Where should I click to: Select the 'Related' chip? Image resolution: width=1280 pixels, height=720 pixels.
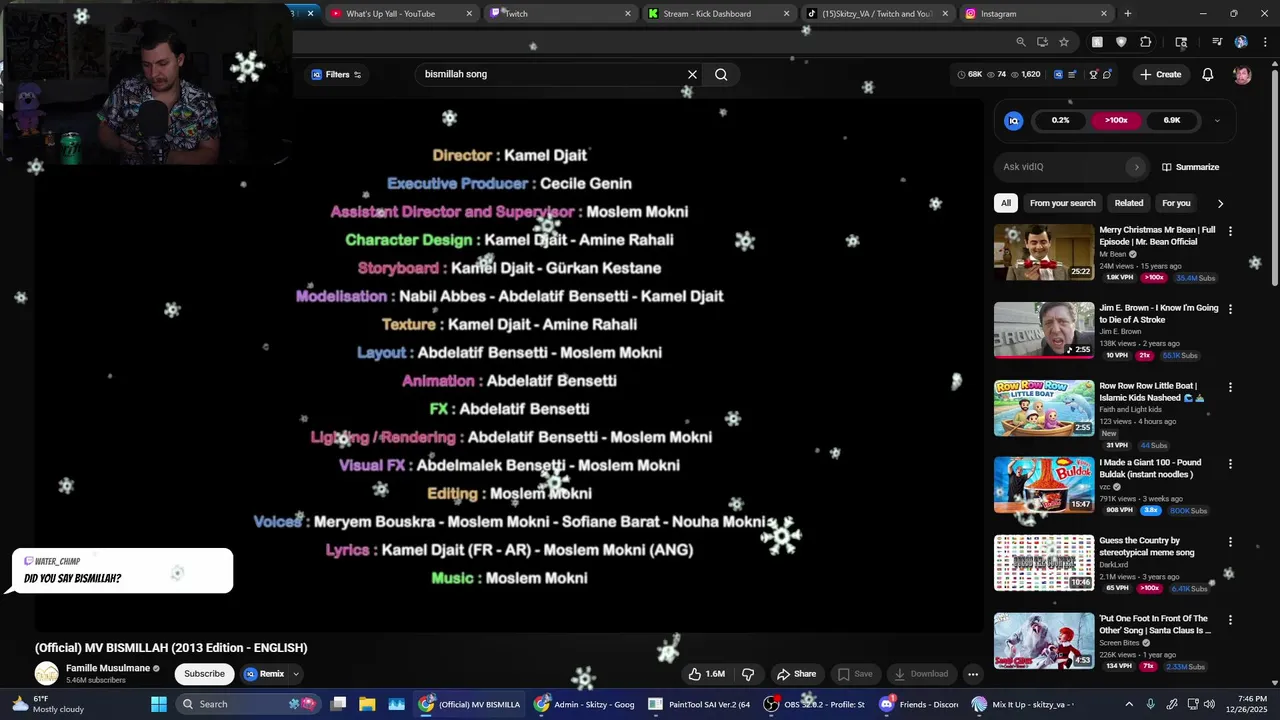pyautogui.click(x=1129, y=203)
